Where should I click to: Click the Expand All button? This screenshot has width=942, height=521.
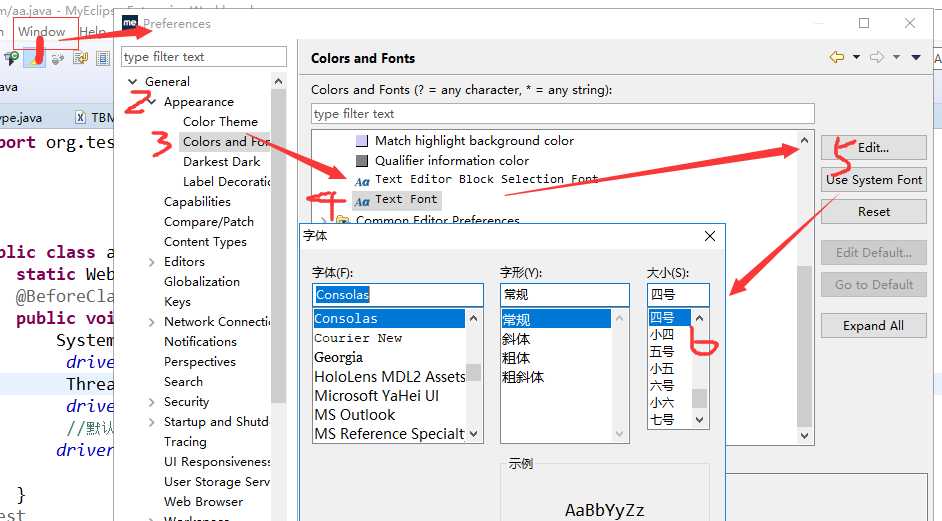pos(874,326)
